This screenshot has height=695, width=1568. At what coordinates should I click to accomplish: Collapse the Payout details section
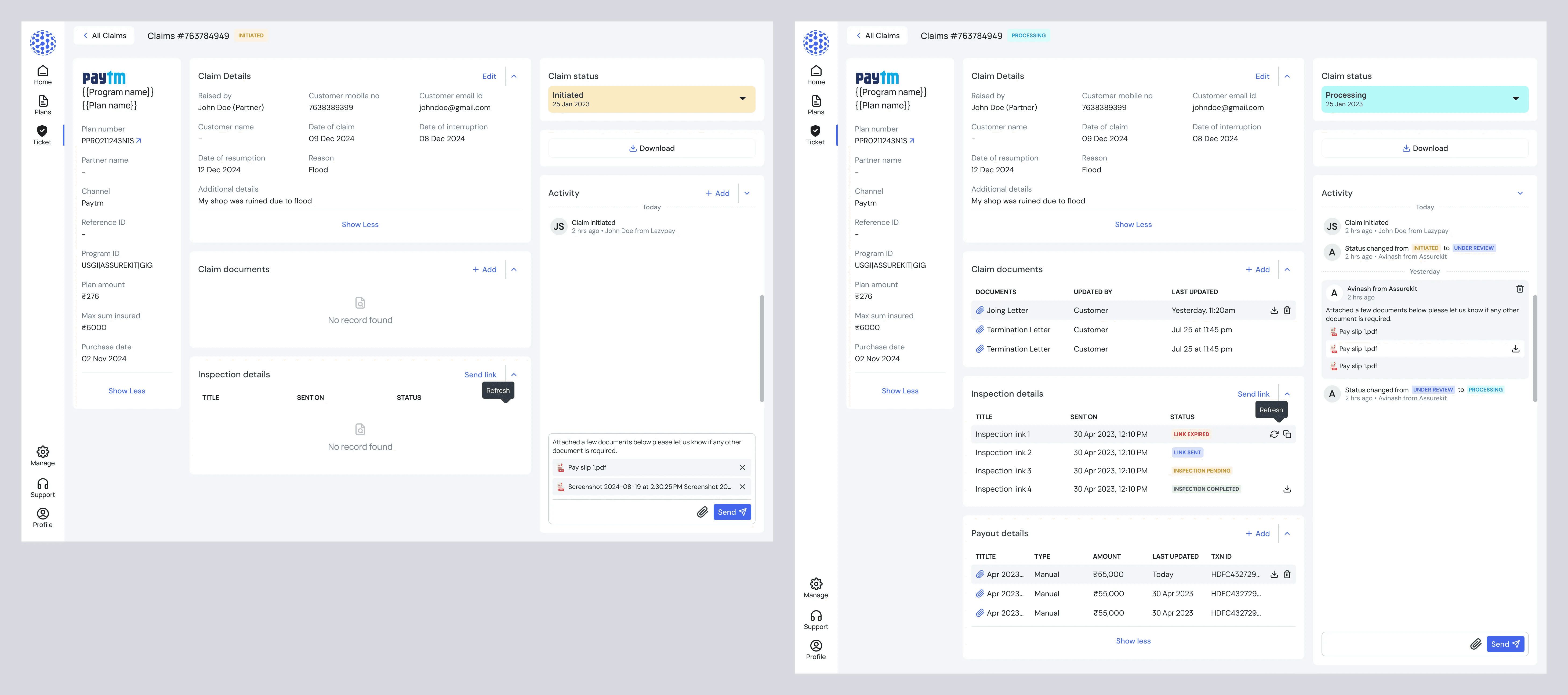pos(1287,534)
